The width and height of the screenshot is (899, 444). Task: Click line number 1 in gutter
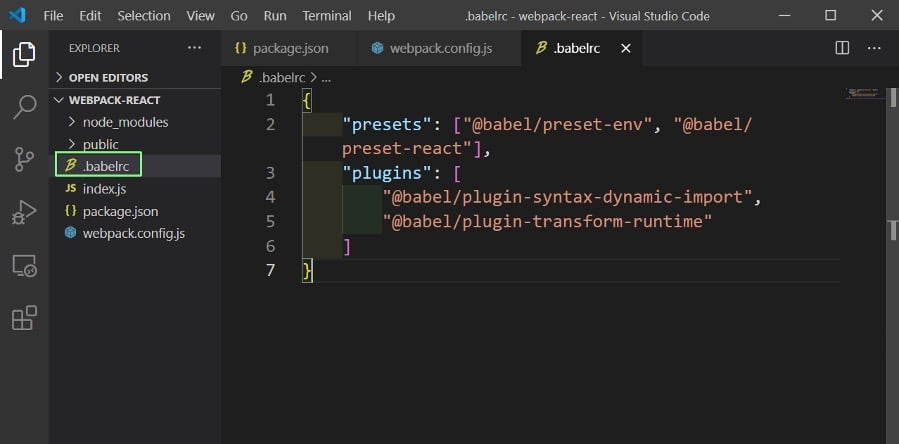[x=270, y=100]
